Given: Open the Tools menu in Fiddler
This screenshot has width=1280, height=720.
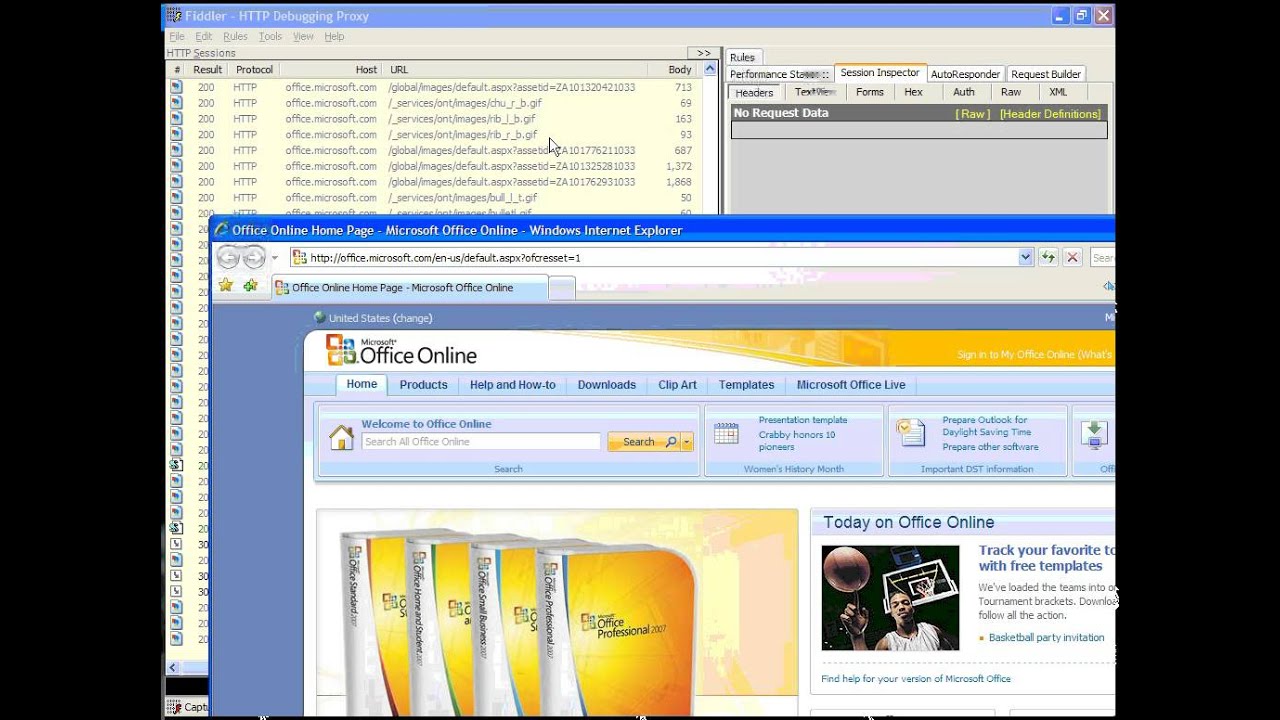Looking at the screenshot, I should (270, 36).
